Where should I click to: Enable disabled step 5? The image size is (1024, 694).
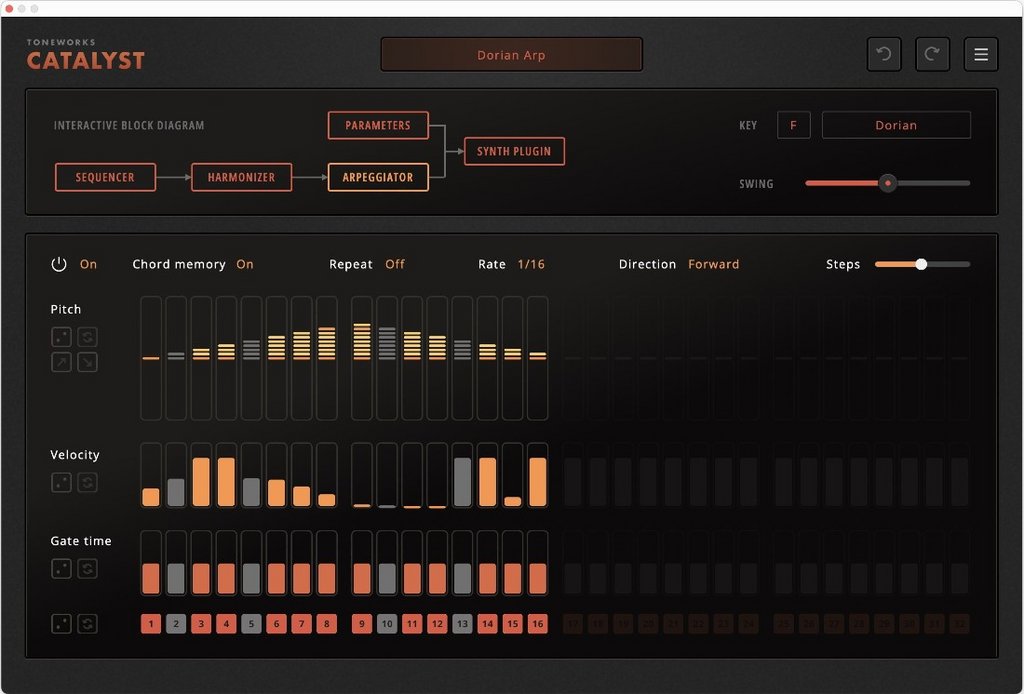251,623
